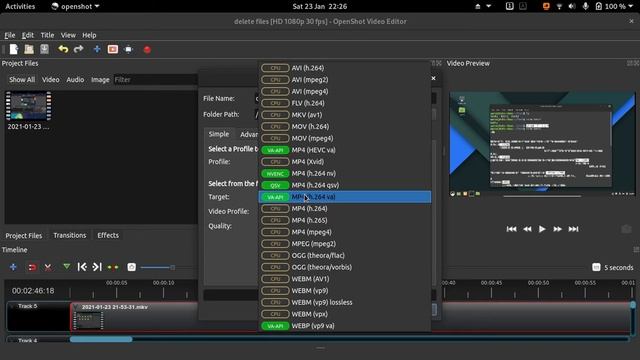Toggle the snapping magnet icon in timeline

coord(31,267)
